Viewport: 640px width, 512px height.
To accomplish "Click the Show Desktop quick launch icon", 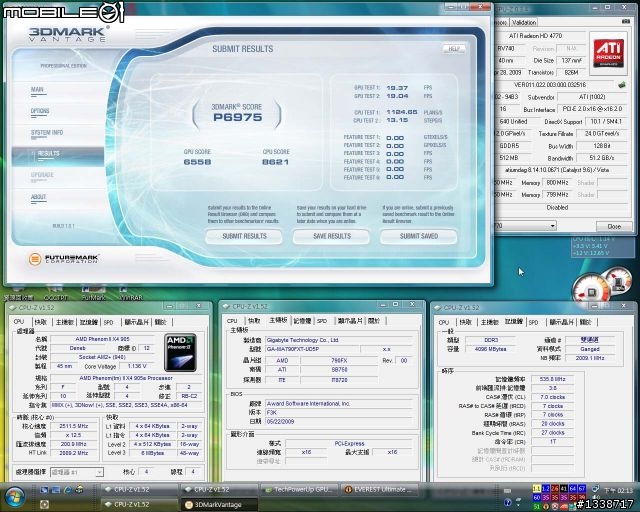I will click(44, 490).
